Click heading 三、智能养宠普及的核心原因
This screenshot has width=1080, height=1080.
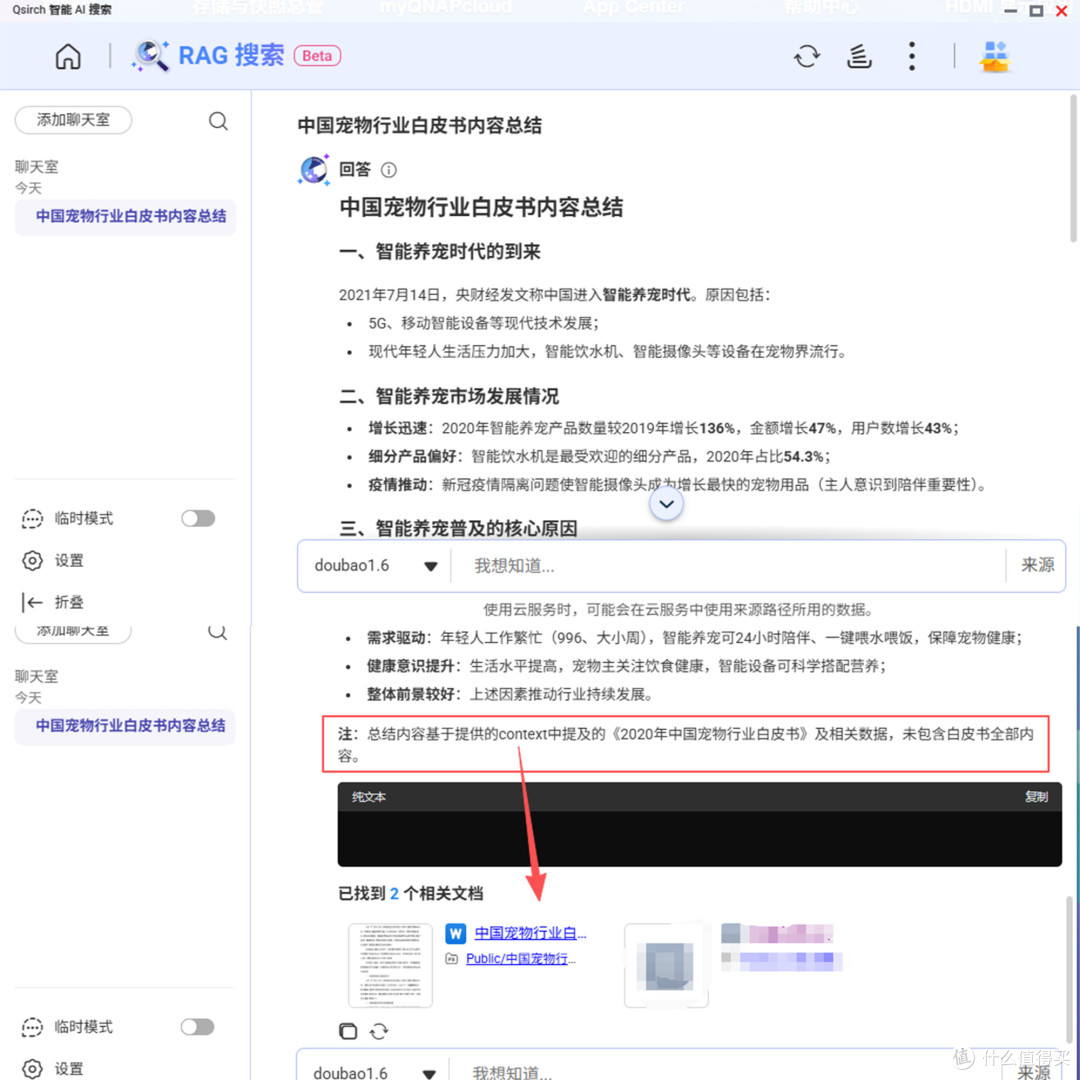pyautogui.click(x=458, y=529)
